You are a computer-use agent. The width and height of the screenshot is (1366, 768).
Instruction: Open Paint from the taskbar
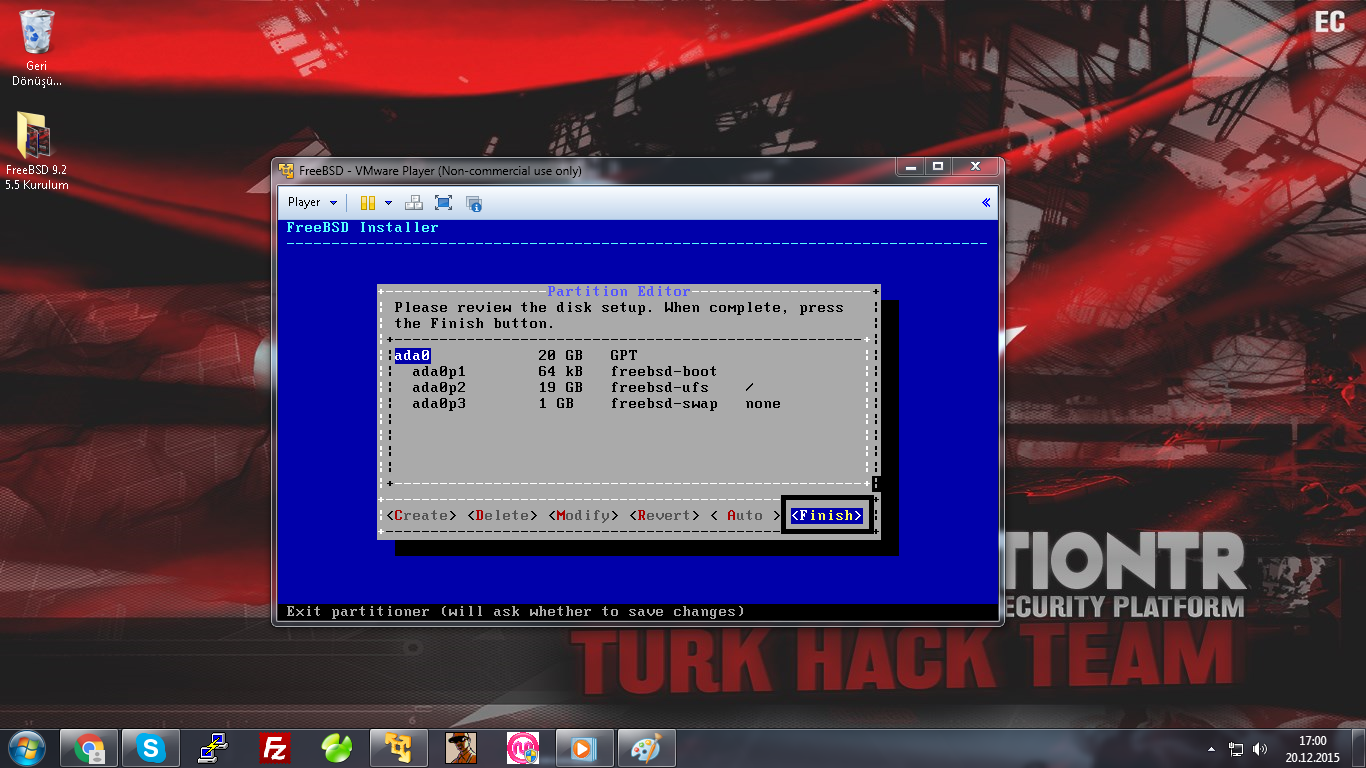click(x=645, y=748)
